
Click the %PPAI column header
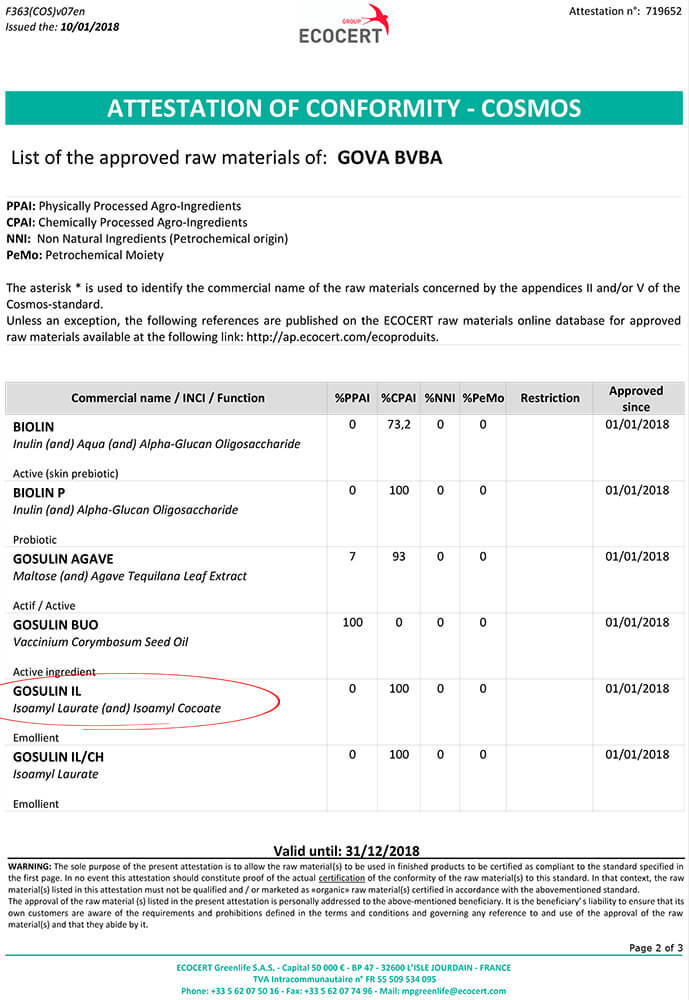coord(352,398)
